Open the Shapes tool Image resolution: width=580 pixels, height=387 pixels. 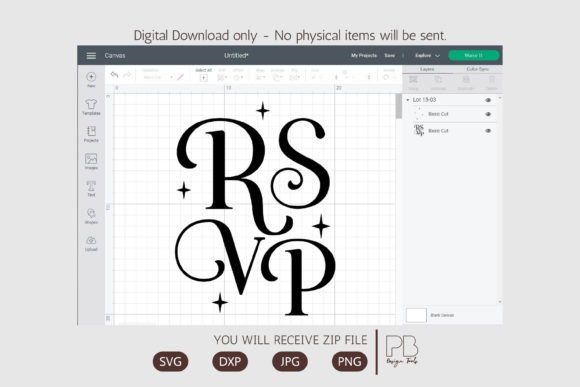tap(91, 216)
